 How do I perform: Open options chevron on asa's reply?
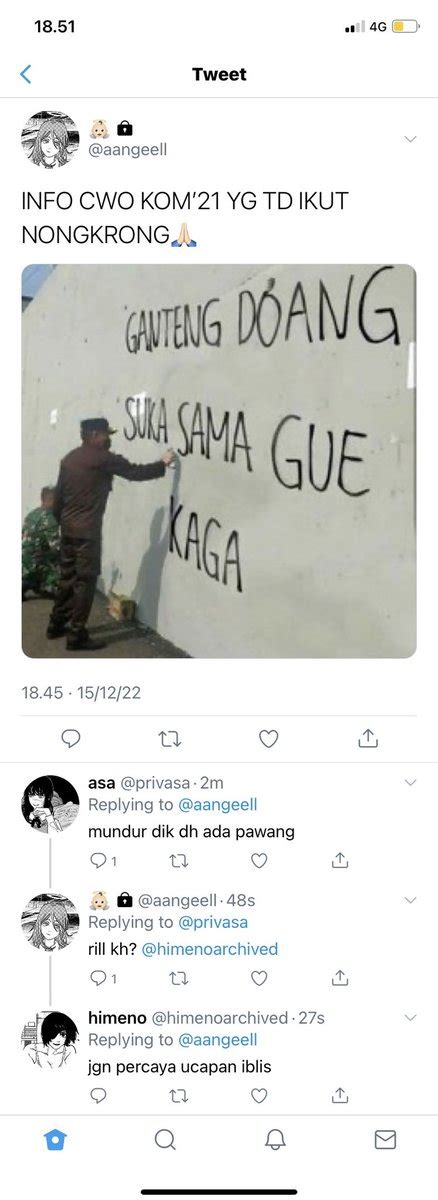410,782
